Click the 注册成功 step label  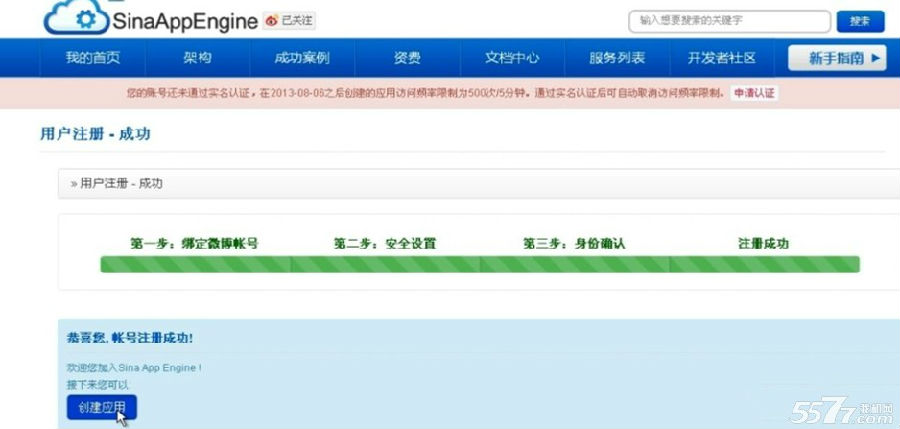(763, 244)
